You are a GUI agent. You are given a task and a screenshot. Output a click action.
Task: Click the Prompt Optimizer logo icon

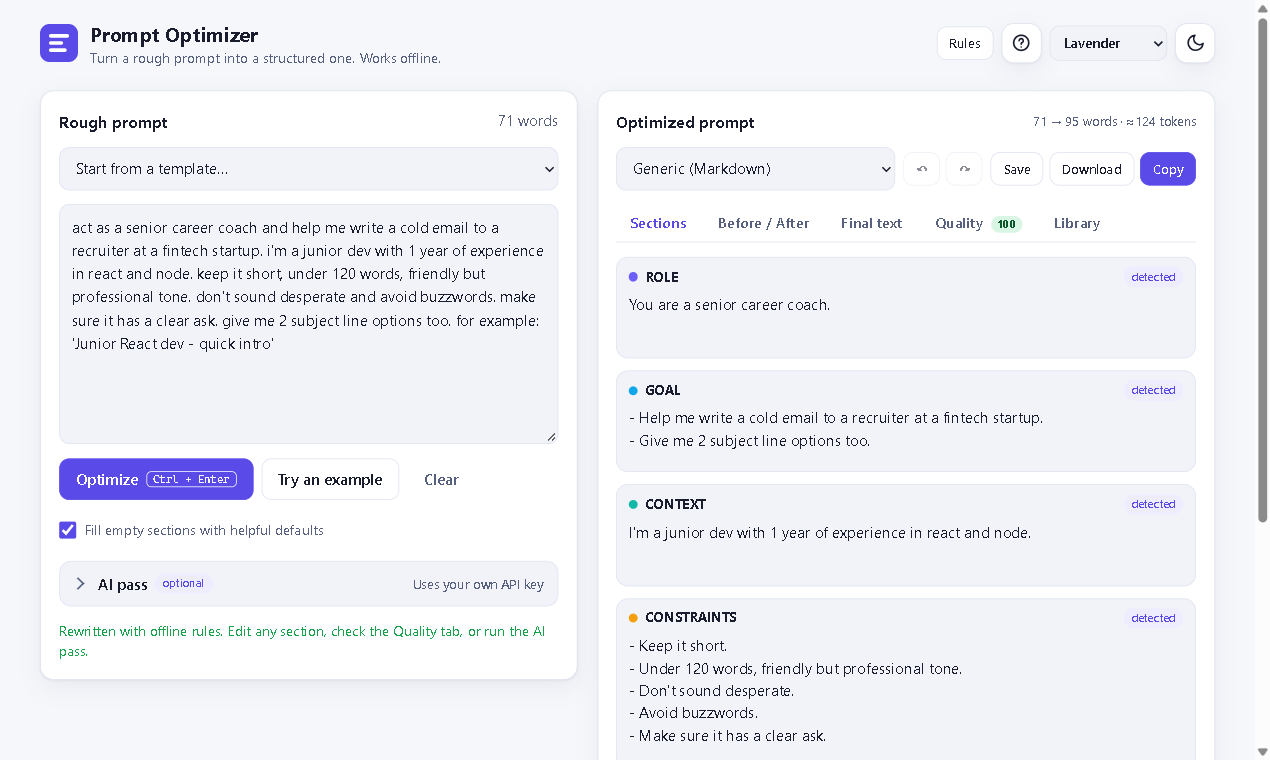59,43
